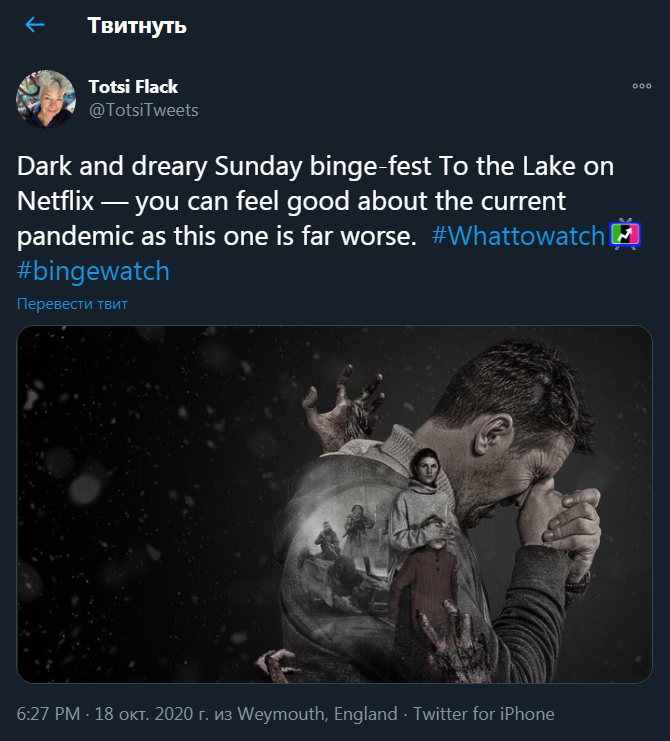
Task: Click the Totsi Flack display name
Action: click(133, 87)
